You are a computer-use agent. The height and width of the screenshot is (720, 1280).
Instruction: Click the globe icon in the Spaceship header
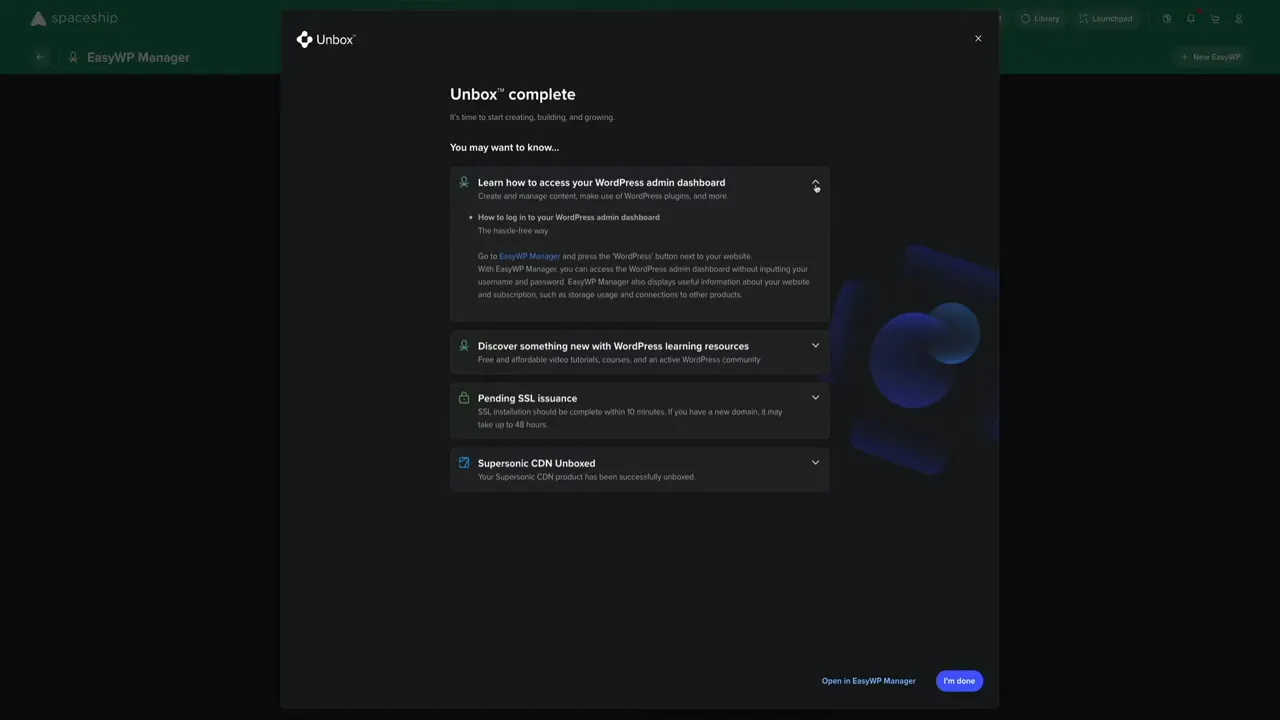(x=1166, y=19)
